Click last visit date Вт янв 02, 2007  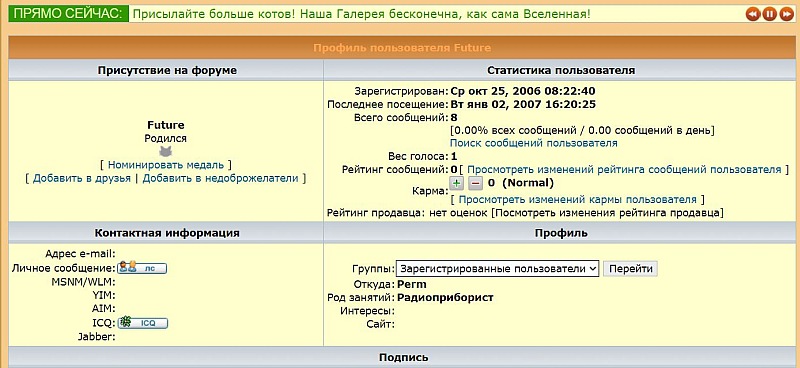(523, 105)
